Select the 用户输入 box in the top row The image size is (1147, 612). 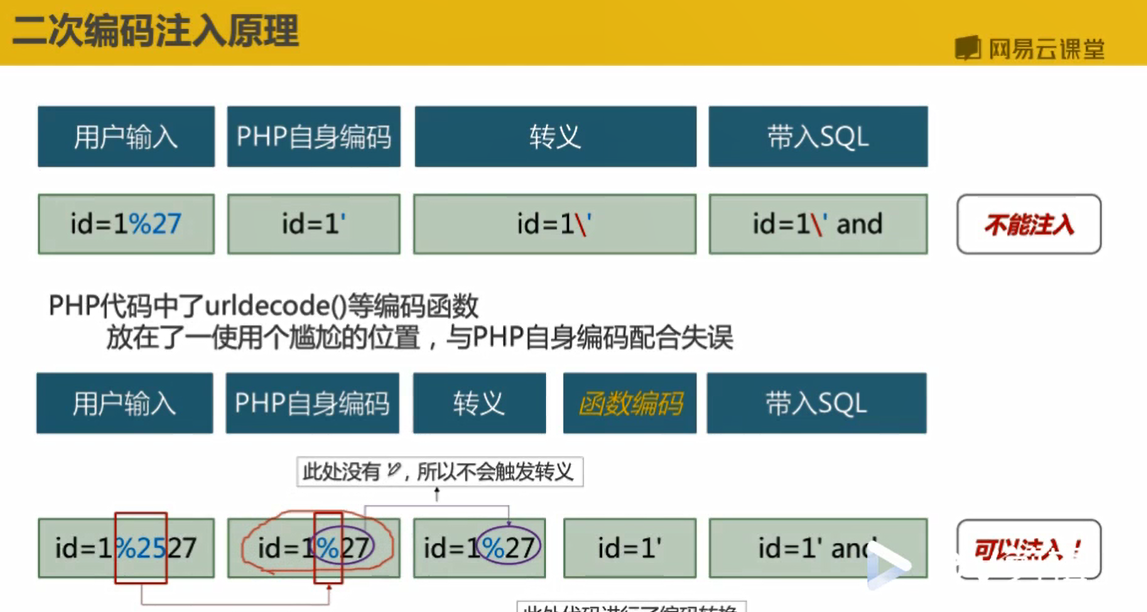(124, 135)
